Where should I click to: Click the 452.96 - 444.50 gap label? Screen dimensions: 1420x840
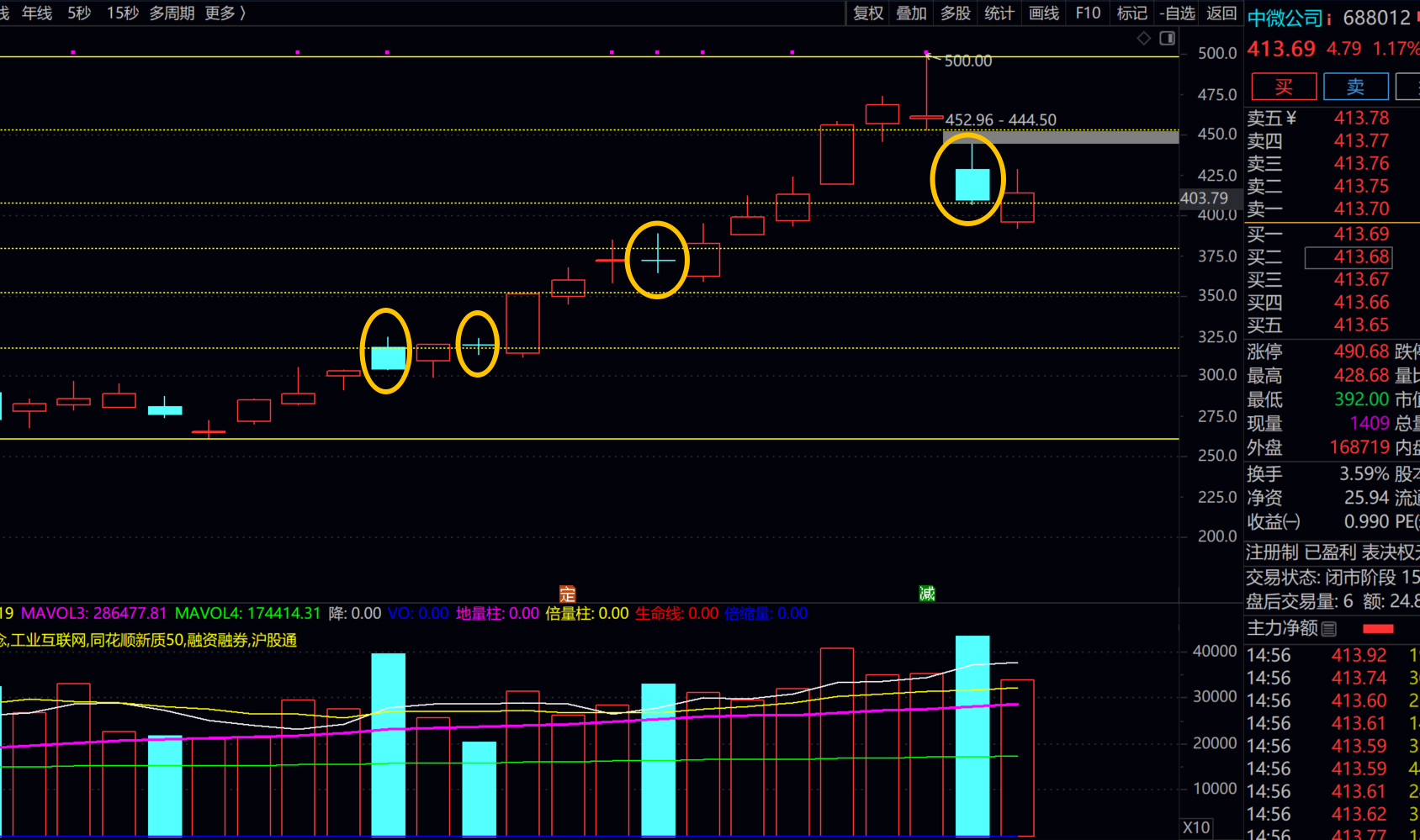pos(1001,120)
